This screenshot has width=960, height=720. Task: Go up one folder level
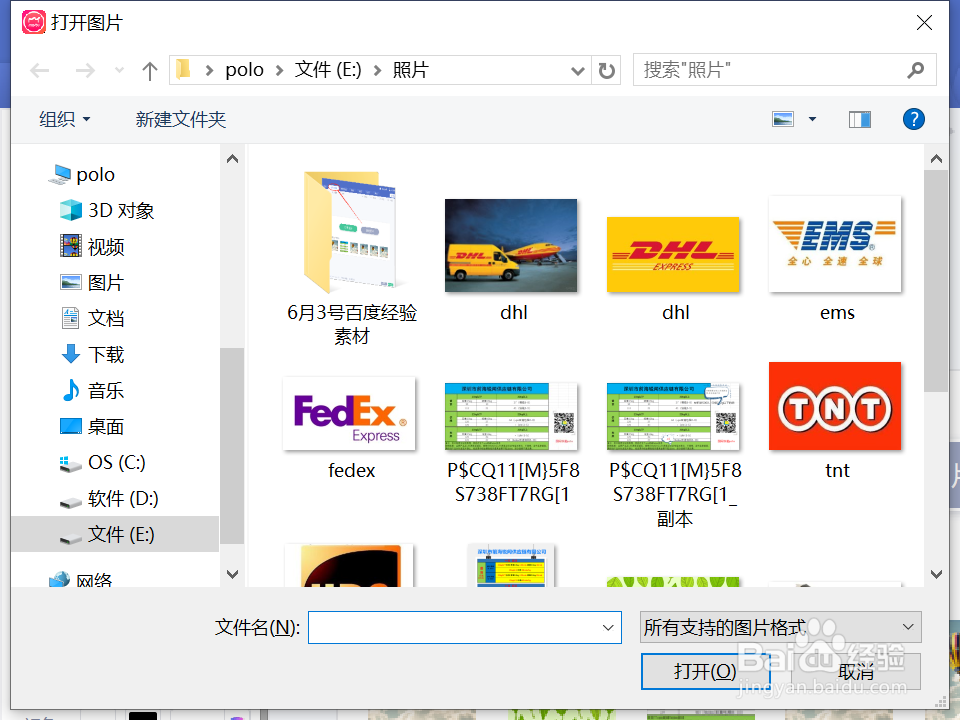click(149, 70)
